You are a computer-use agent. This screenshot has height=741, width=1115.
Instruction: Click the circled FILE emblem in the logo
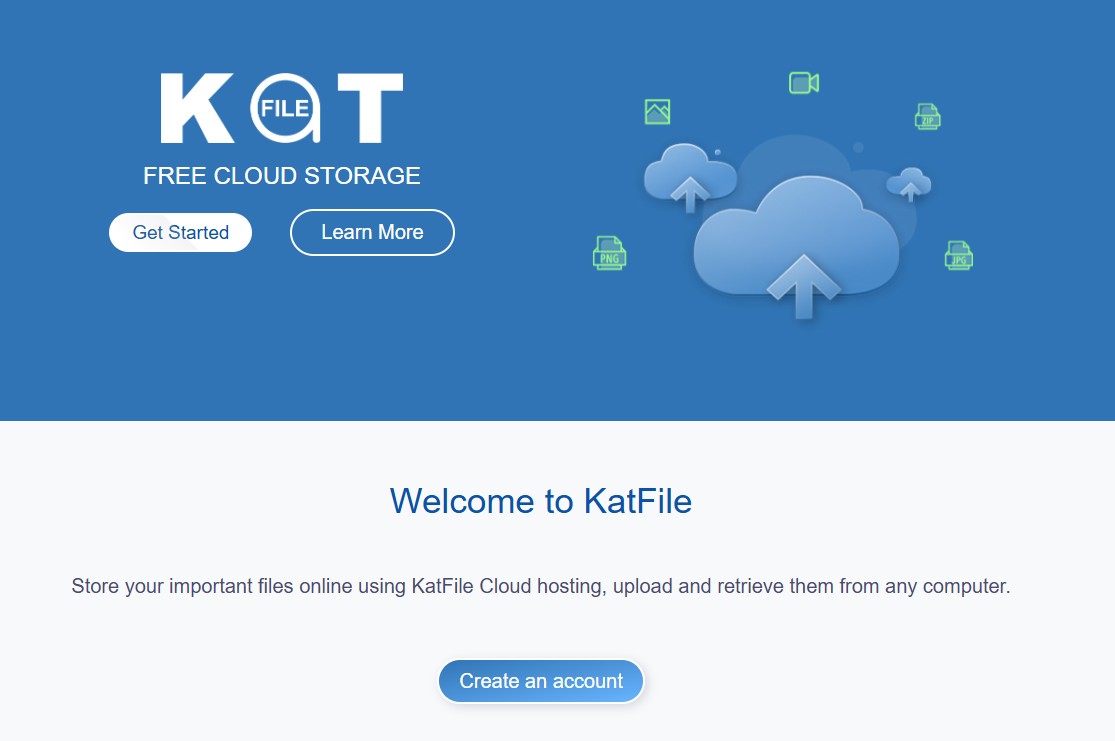pos(285,108)
